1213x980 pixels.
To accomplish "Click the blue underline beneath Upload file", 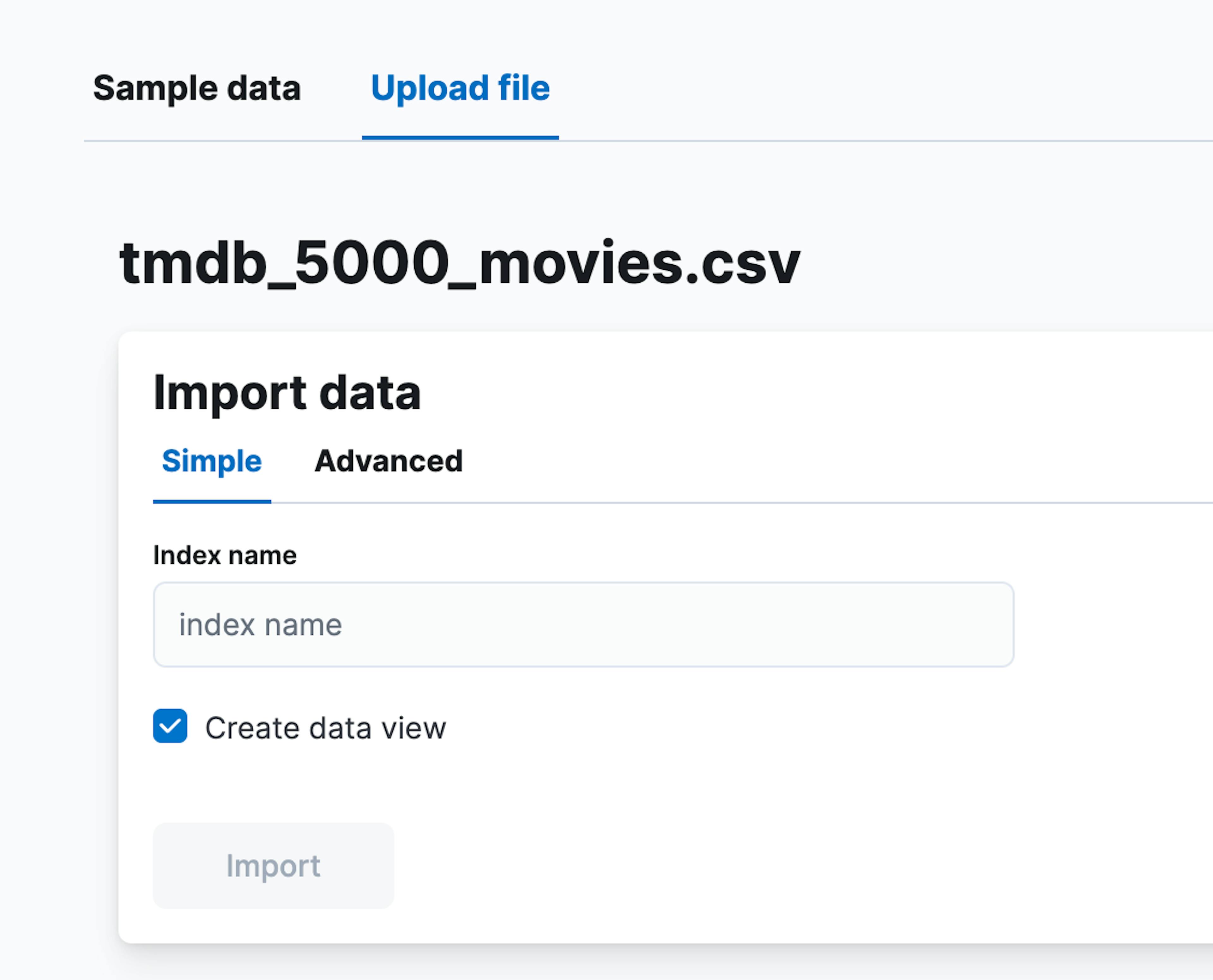I will (460, 137).
